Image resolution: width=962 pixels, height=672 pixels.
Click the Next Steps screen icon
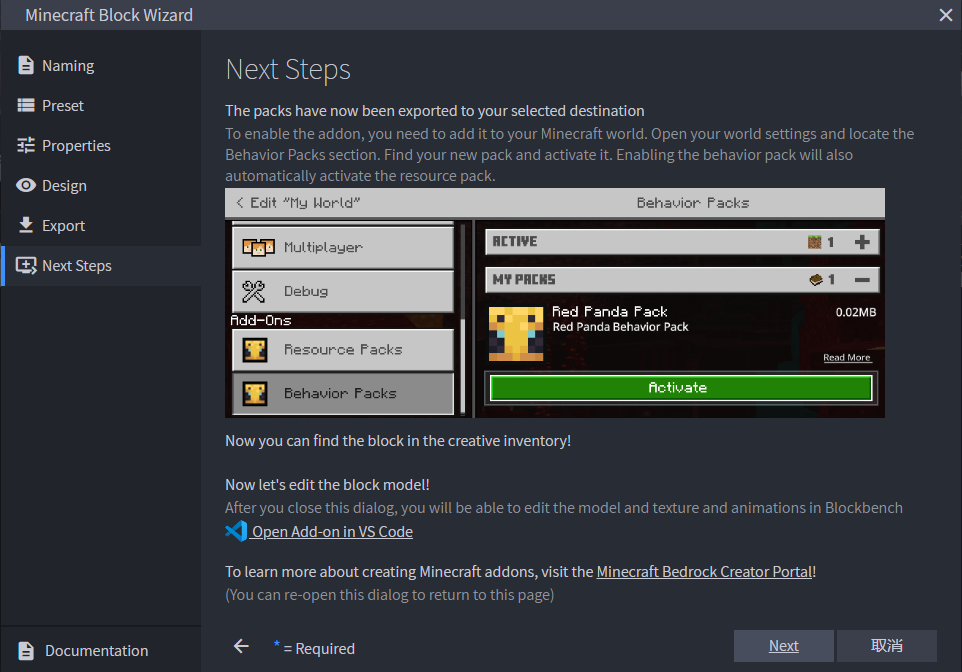(x=26, y=266)
